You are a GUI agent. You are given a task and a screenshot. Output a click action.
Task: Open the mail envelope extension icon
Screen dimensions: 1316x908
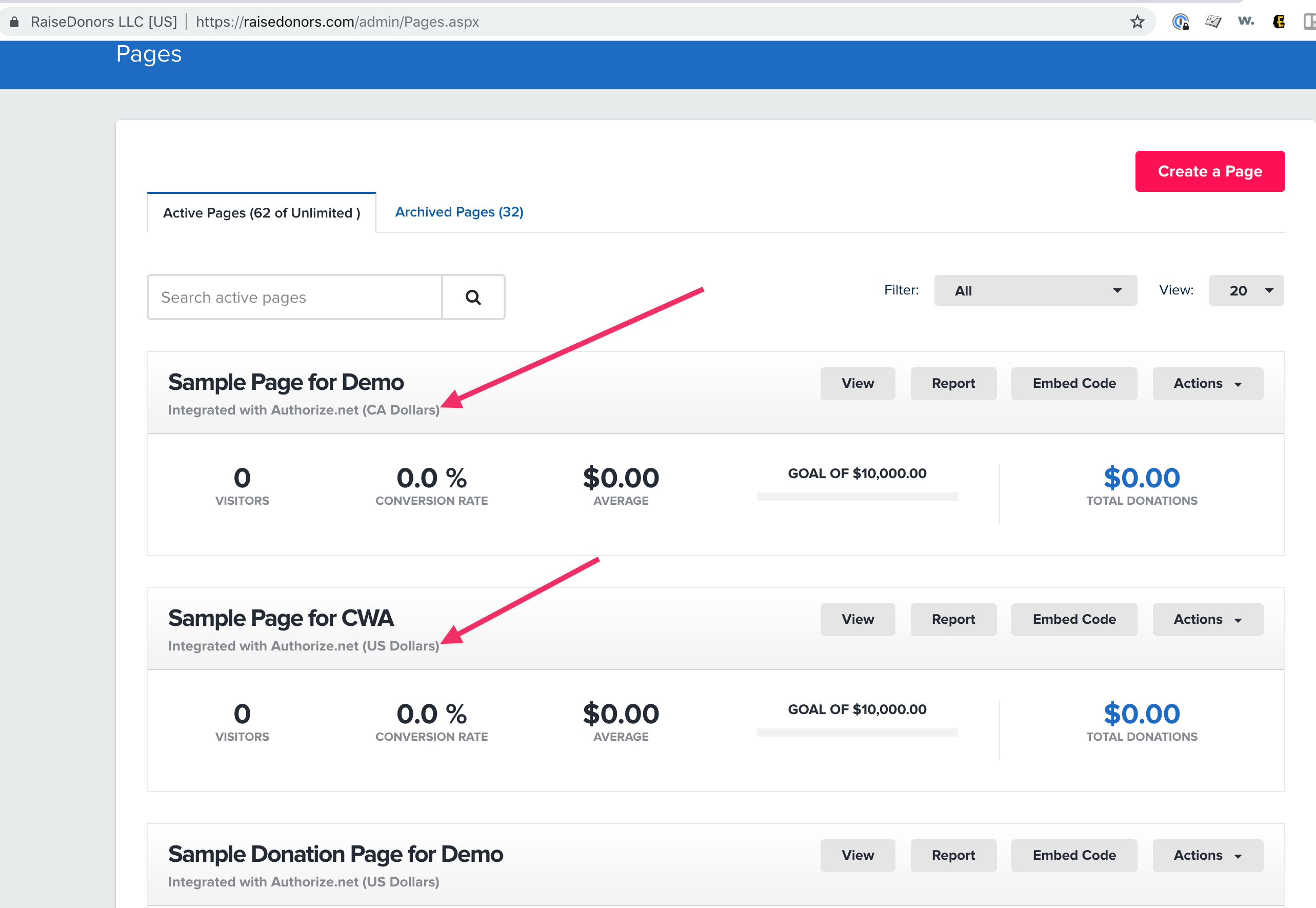pyautogui.click(x=1213, y=22)
